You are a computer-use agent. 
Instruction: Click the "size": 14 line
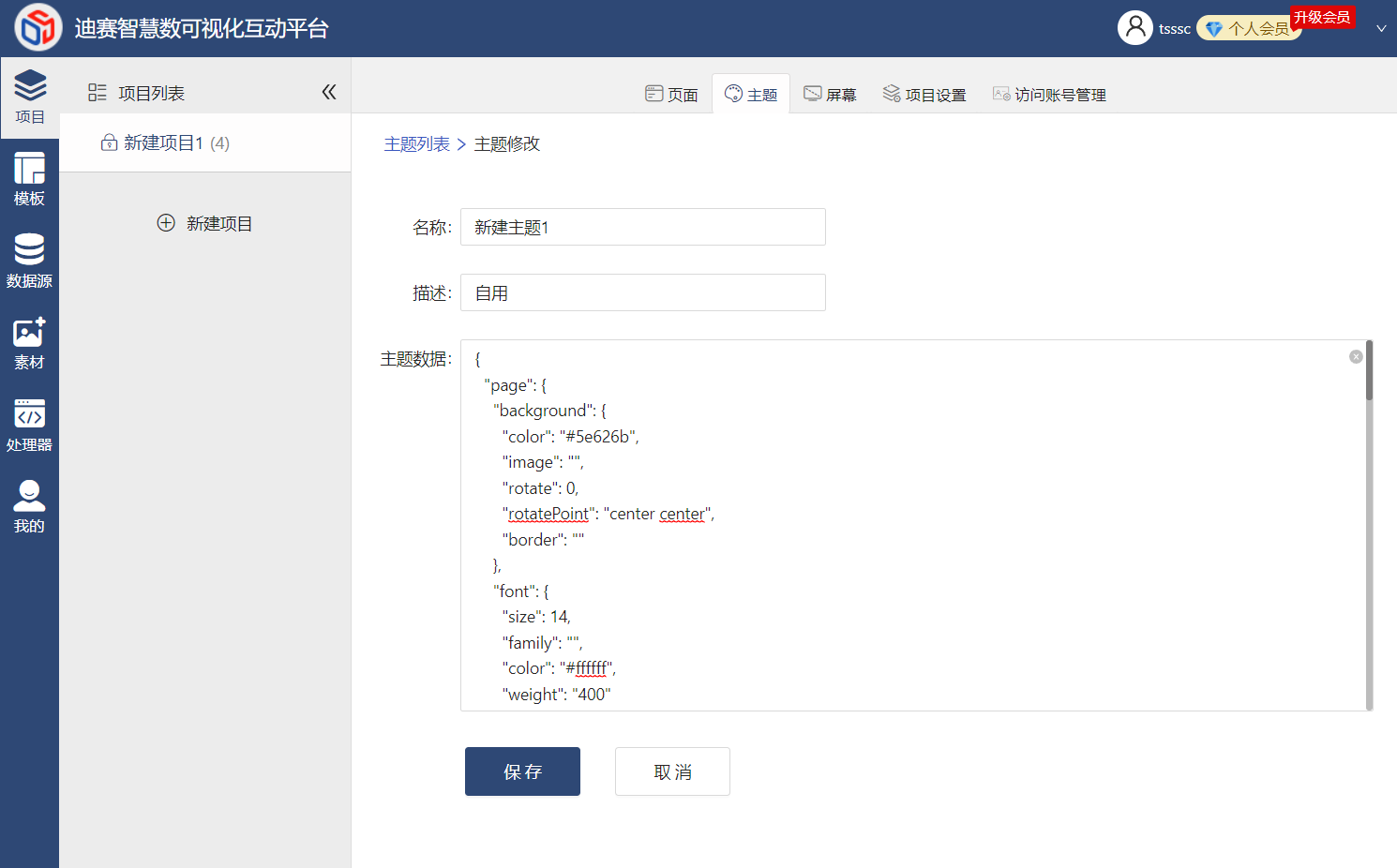[536, 617]
